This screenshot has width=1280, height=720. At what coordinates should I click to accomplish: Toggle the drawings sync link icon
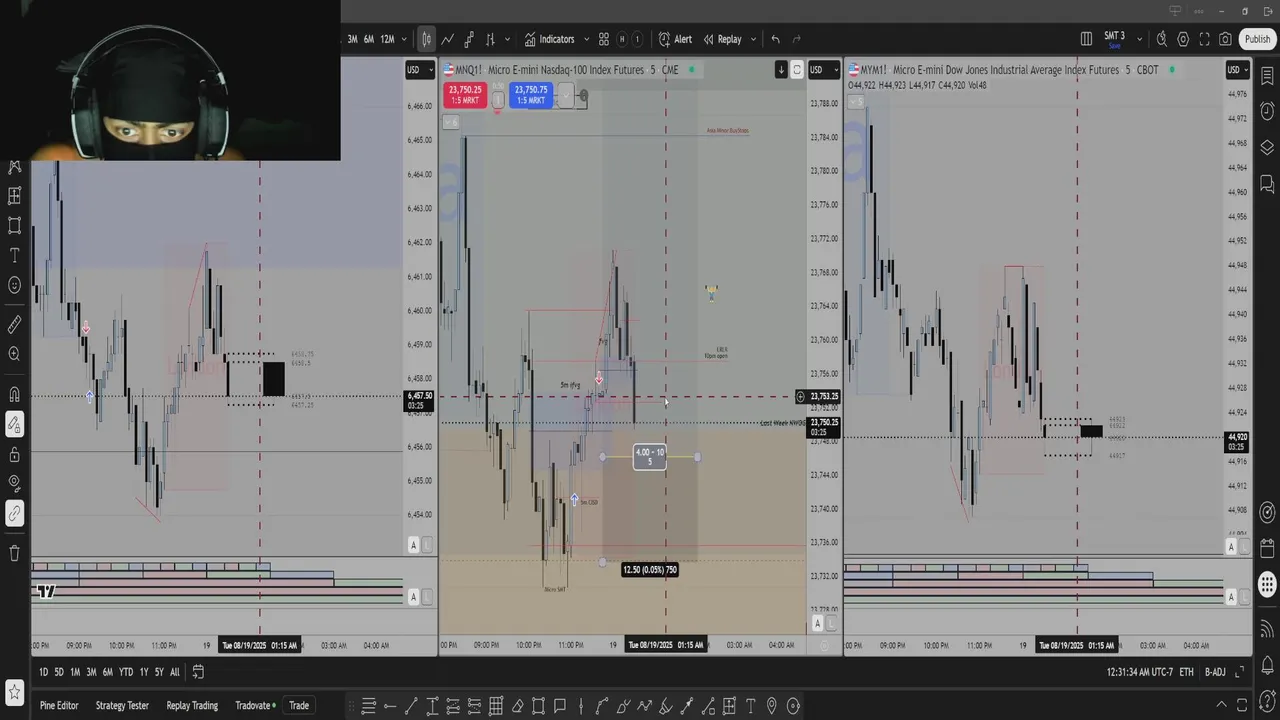click(x=14, y=514)
